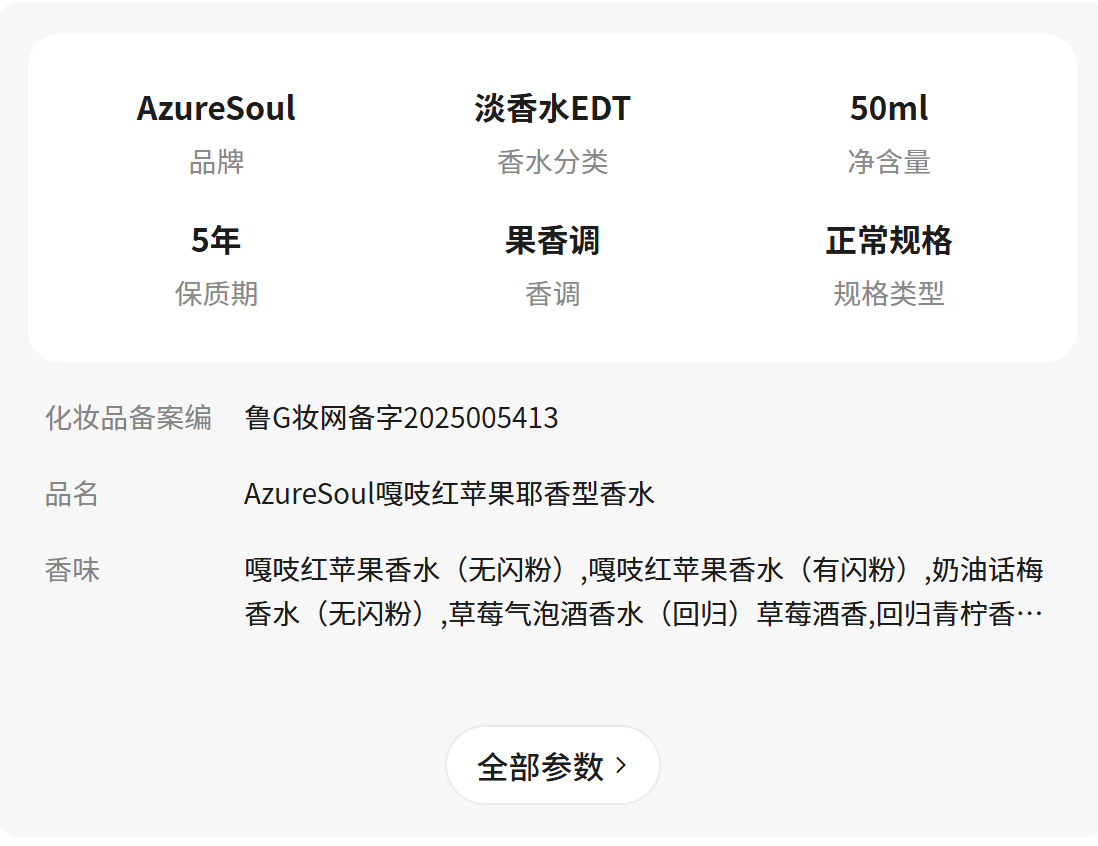Click the 香味 row label

72,570
